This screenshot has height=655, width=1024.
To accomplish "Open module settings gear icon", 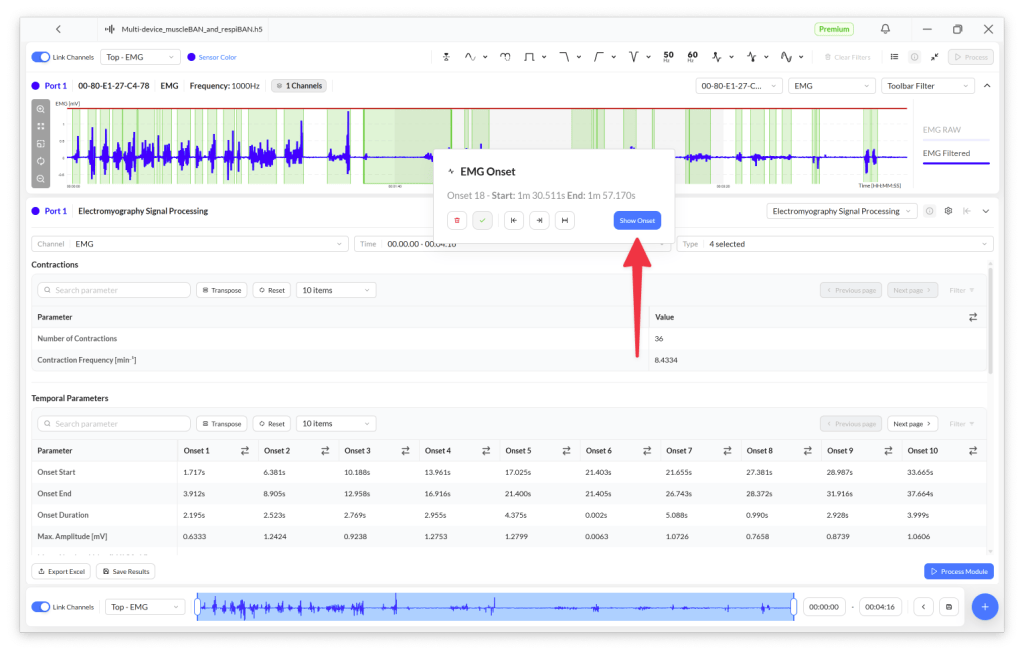I will click(x=948, y=211).
